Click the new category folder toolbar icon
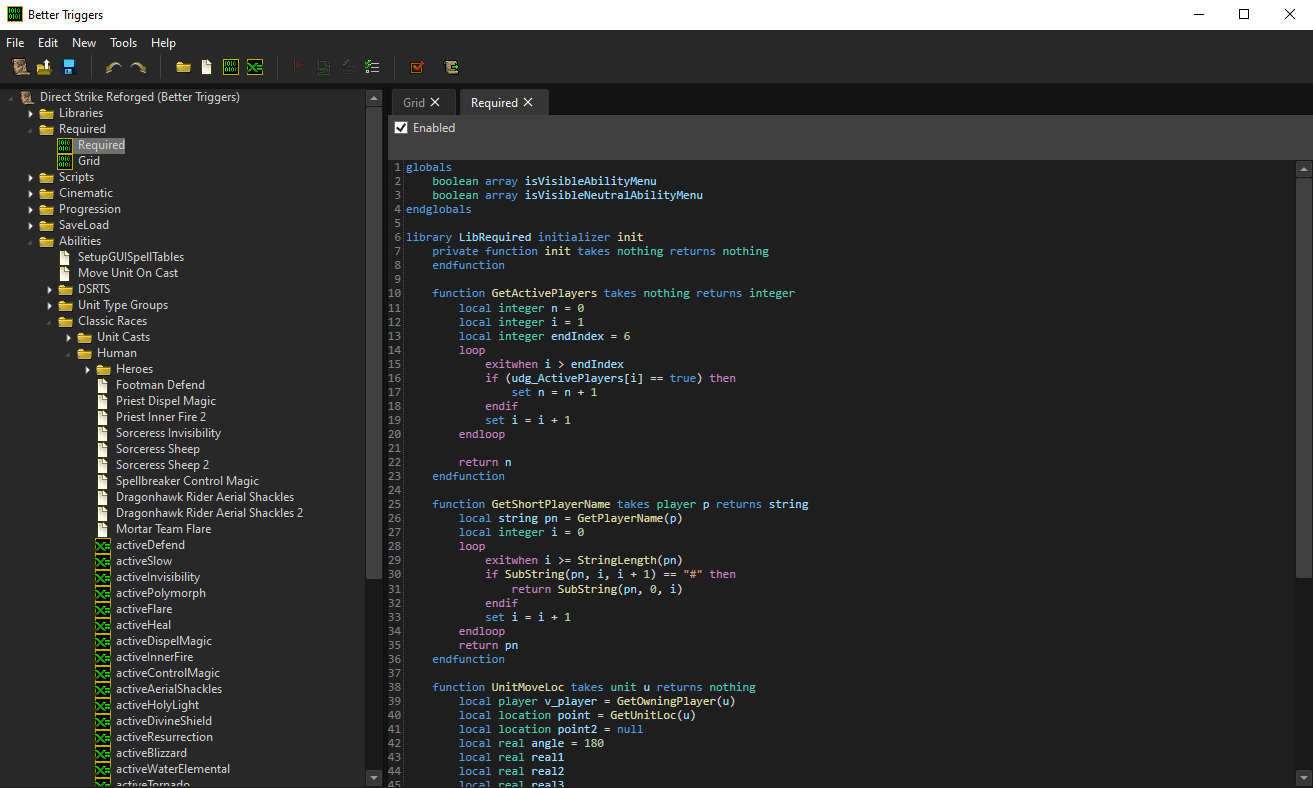The image size is (1313, 788). (183, 67)
